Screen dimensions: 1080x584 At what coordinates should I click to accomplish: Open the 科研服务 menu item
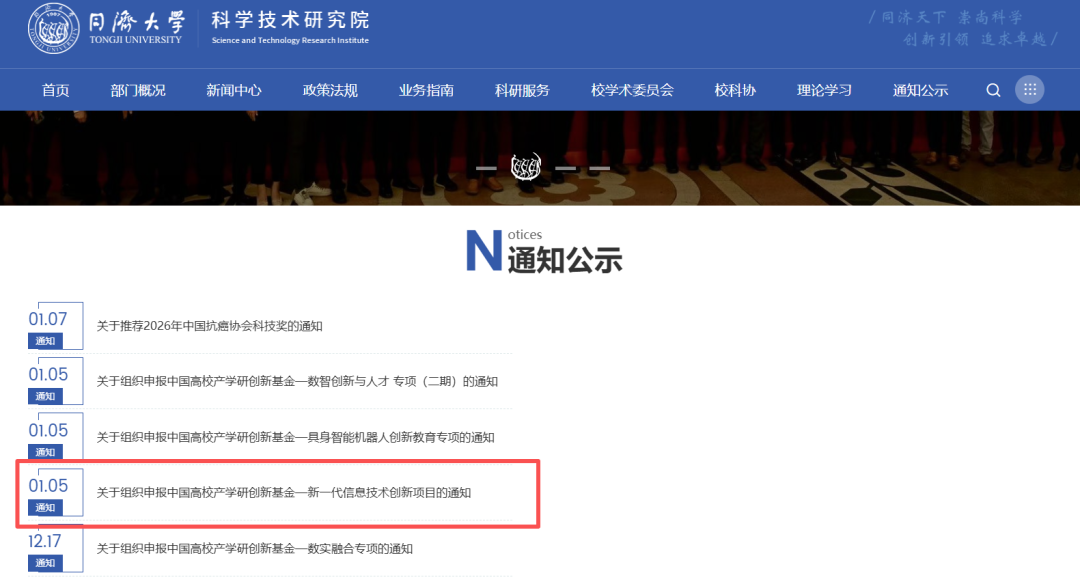pyautogui.click(x=521, y=89)
